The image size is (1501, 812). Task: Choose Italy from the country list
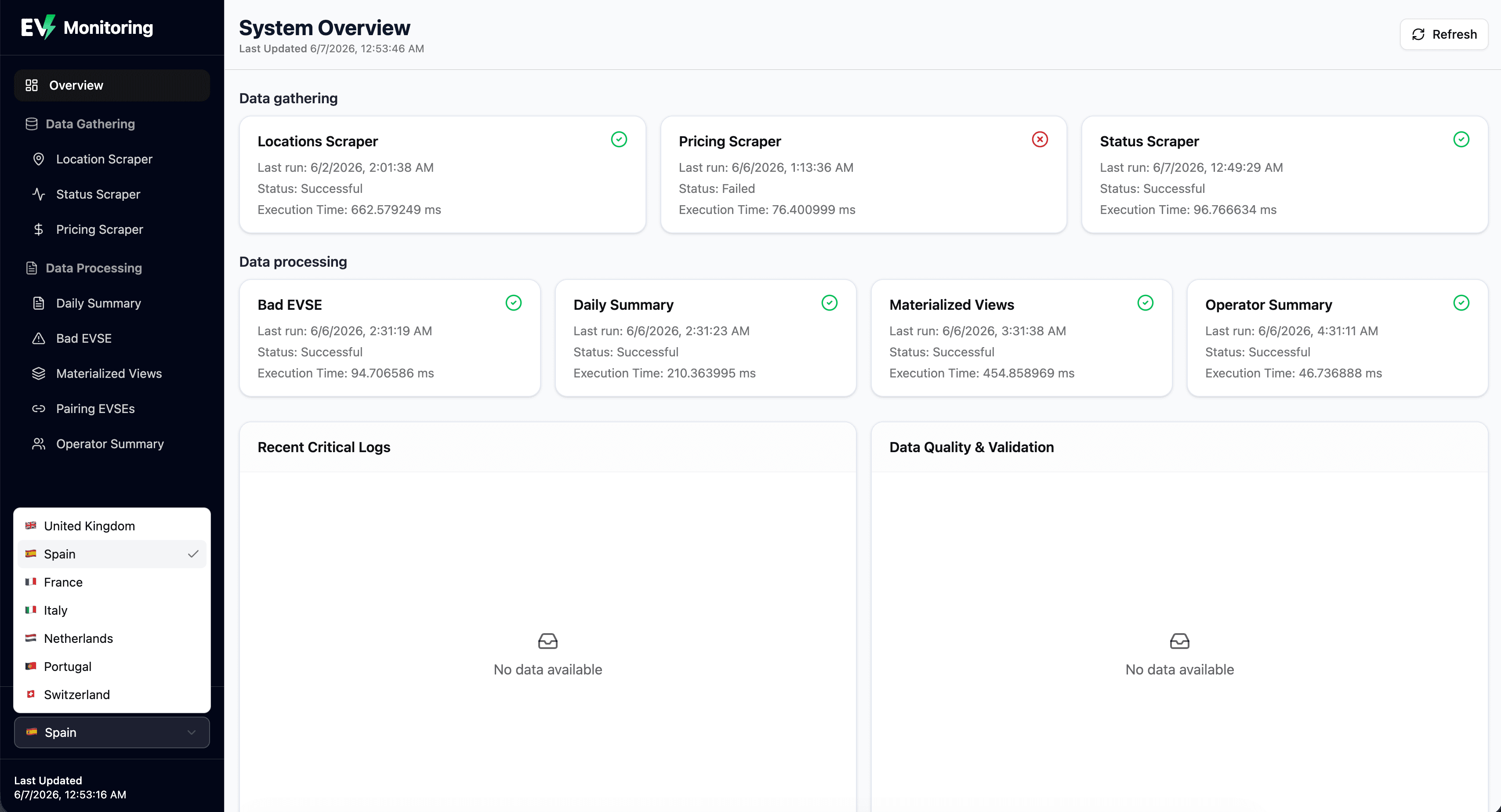tap(112, 610)
